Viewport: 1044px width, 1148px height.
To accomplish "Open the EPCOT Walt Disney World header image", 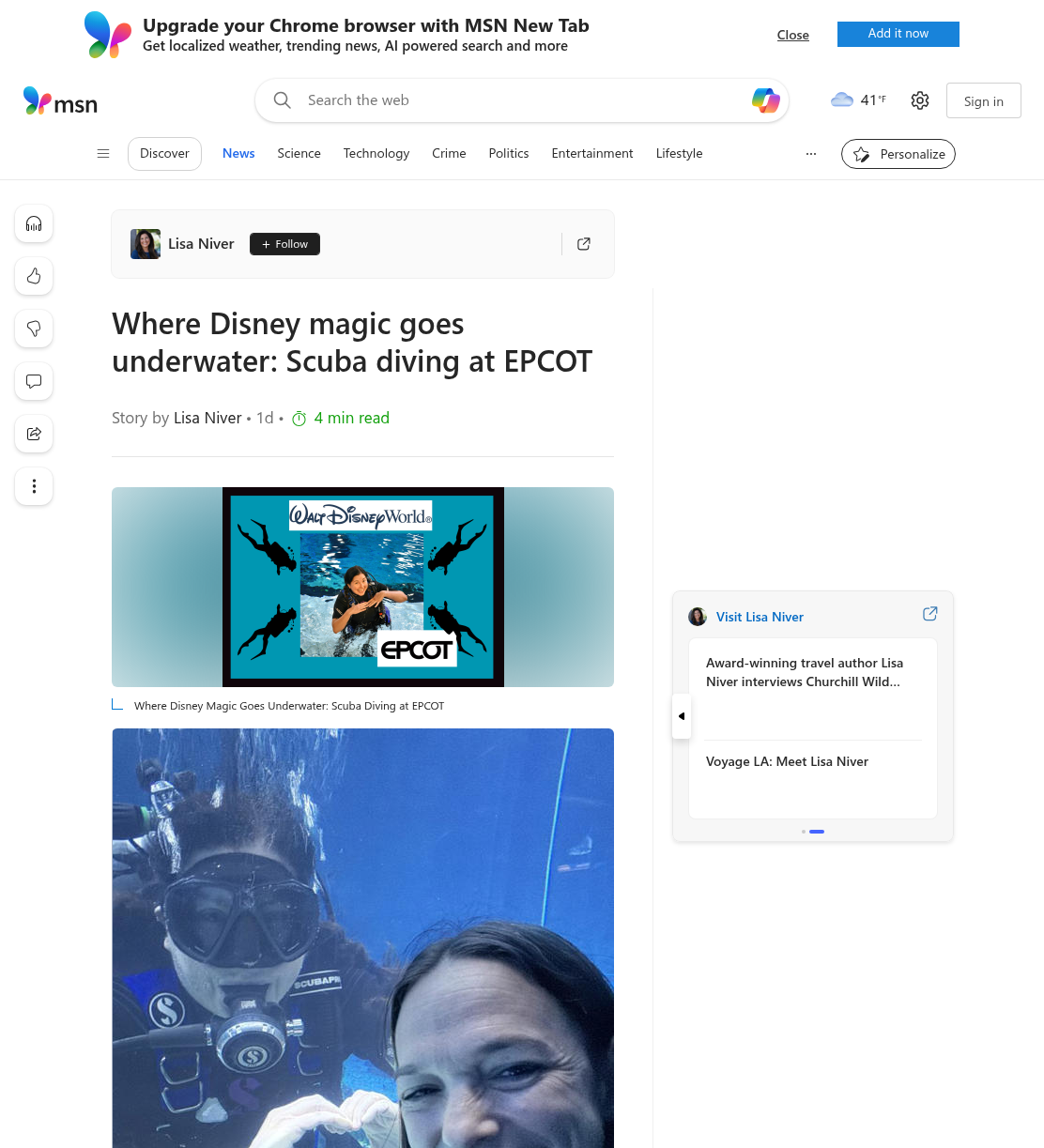I will pyautogui.click(x=362, y=587).
